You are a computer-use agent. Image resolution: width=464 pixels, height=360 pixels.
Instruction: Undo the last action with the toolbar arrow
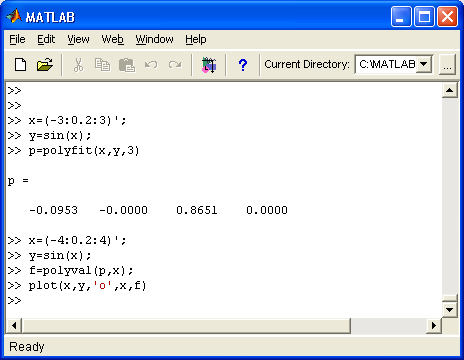click(x=151, y=64)
